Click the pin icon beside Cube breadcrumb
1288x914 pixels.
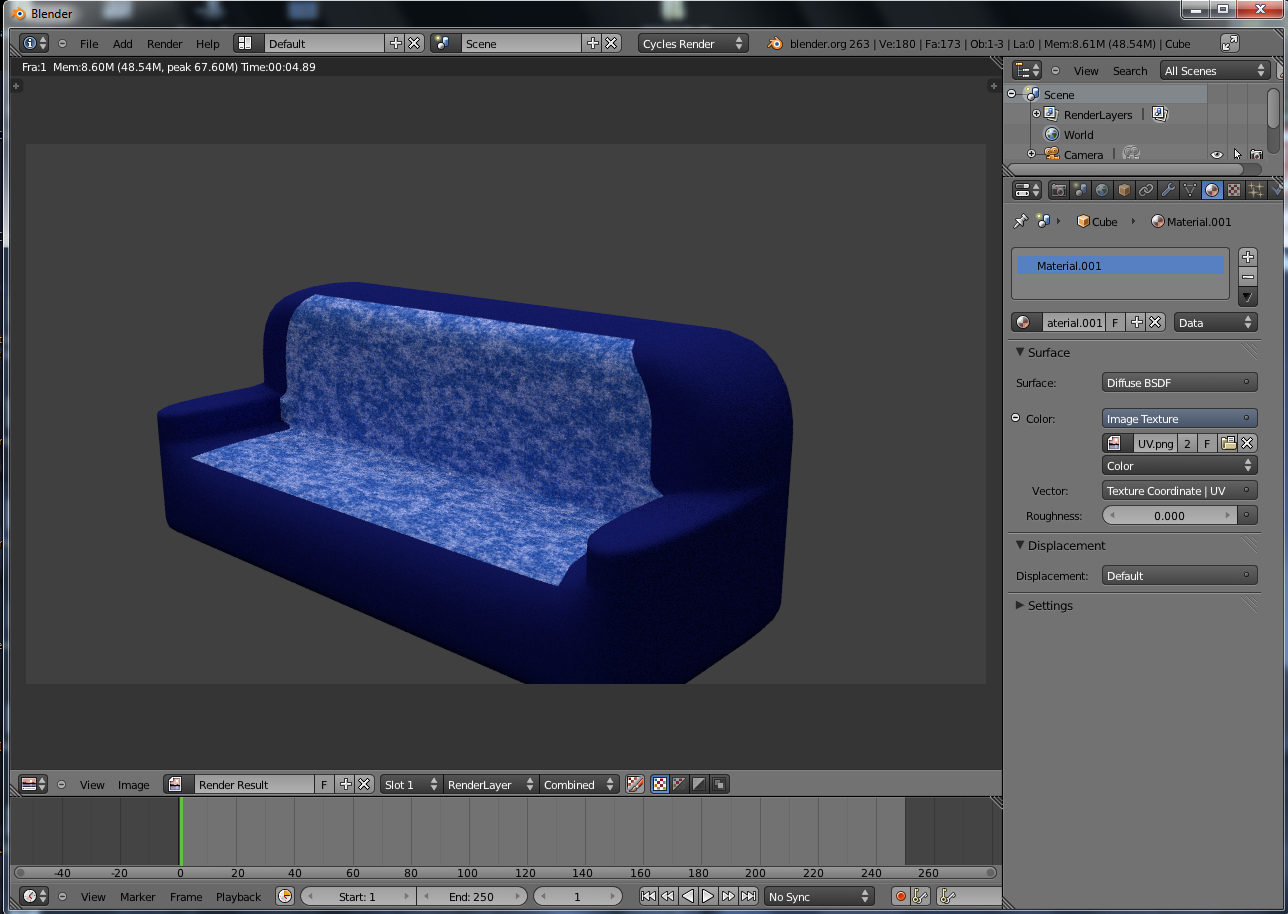(x=1020, y=221)
